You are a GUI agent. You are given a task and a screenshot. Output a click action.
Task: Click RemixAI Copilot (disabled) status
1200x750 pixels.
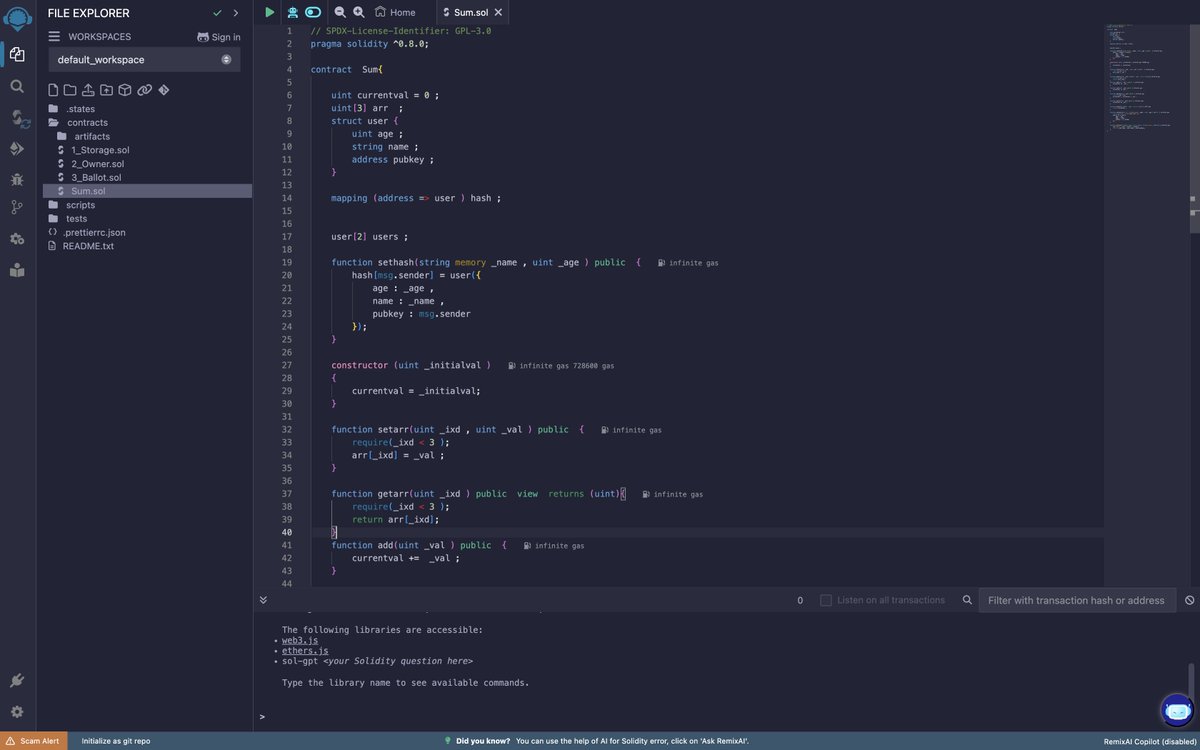(1149, 741)
